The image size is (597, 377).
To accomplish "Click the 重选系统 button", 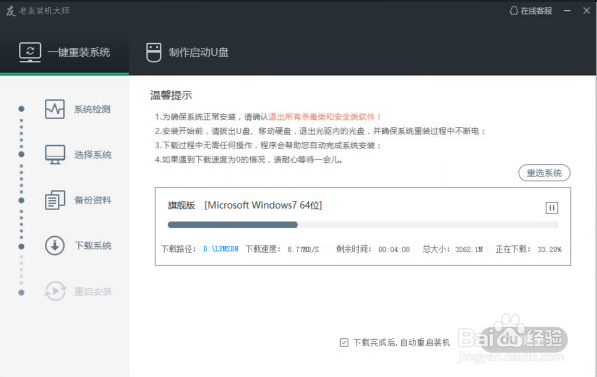I will tap(544, 173).
